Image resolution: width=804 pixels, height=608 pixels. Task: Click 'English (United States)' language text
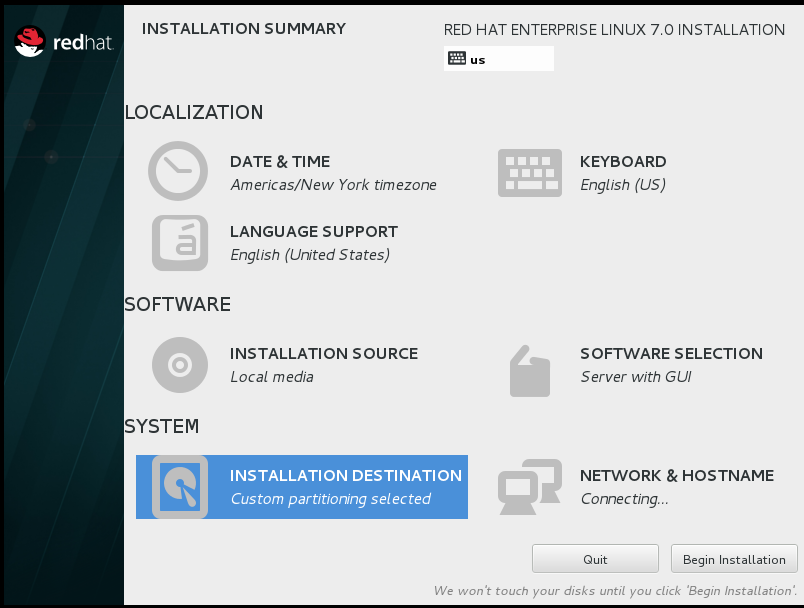tap(310, 255)
